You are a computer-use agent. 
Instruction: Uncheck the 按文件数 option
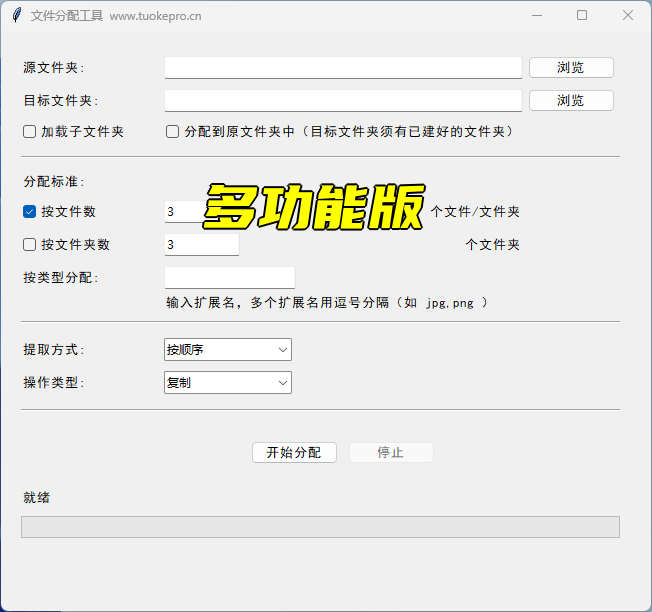coord(30,212)
